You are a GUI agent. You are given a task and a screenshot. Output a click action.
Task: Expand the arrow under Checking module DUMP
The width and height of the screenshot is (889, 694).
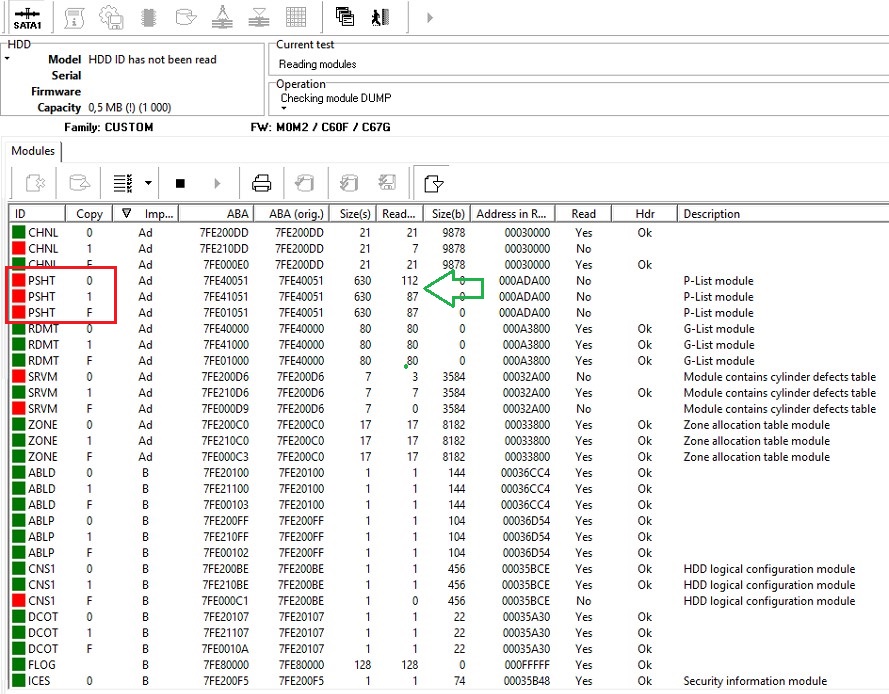pos(283,108)
